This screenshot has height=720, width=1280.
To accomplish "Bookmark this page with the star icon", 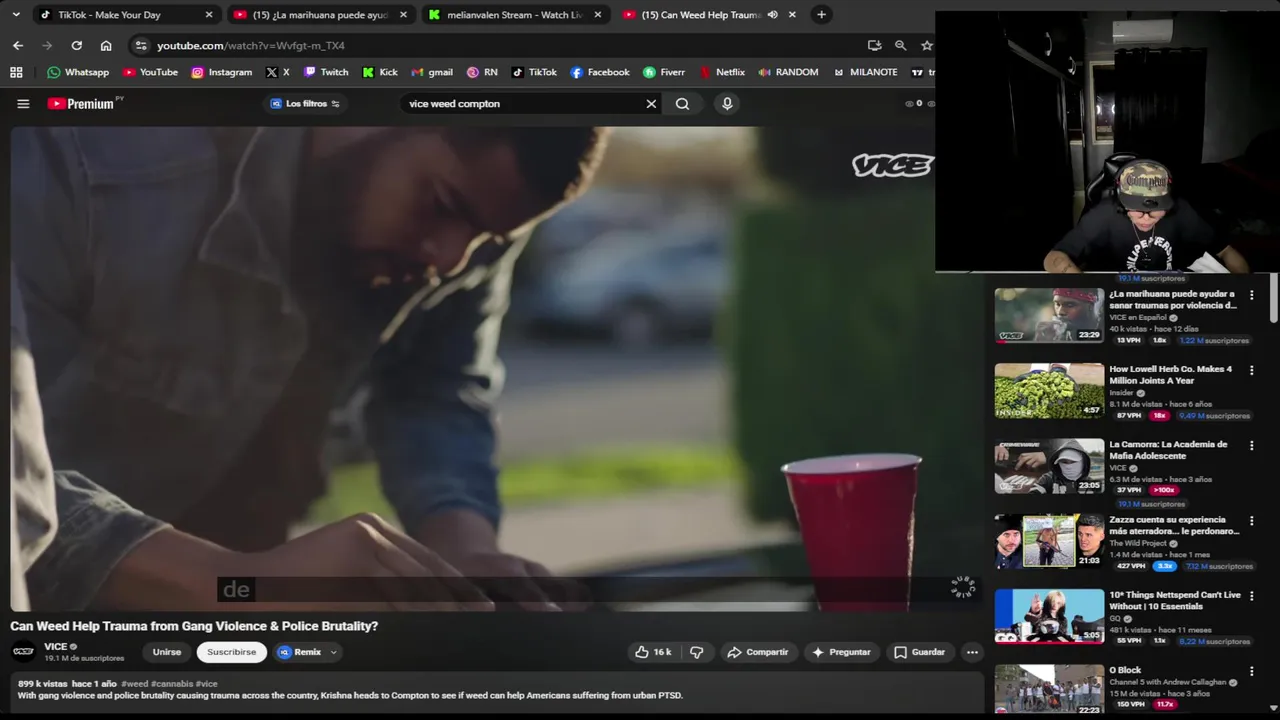I will coord(927,45).
